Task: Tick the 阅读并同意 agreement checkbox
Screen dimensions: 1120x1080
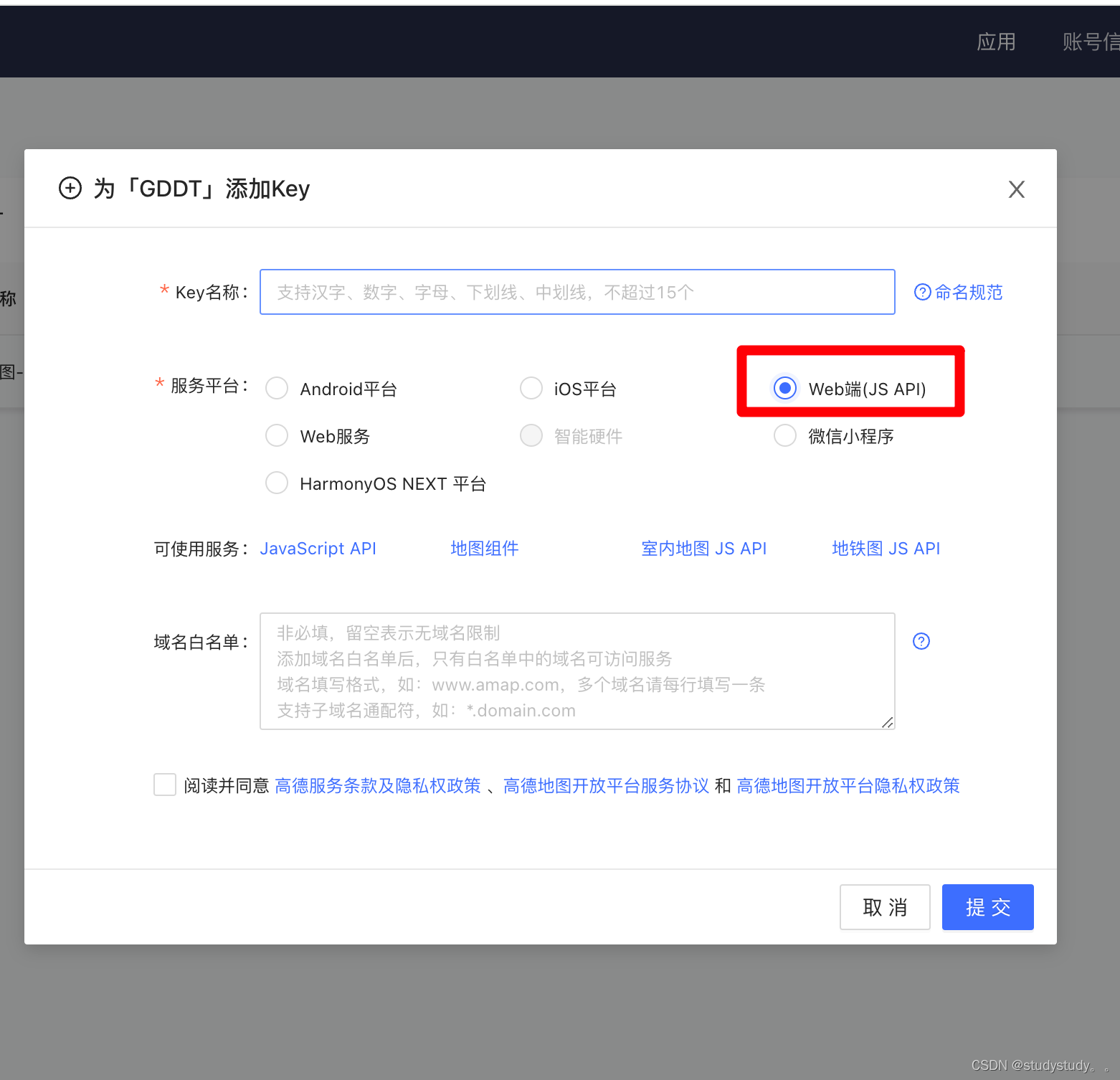Action: coord(165,785)
